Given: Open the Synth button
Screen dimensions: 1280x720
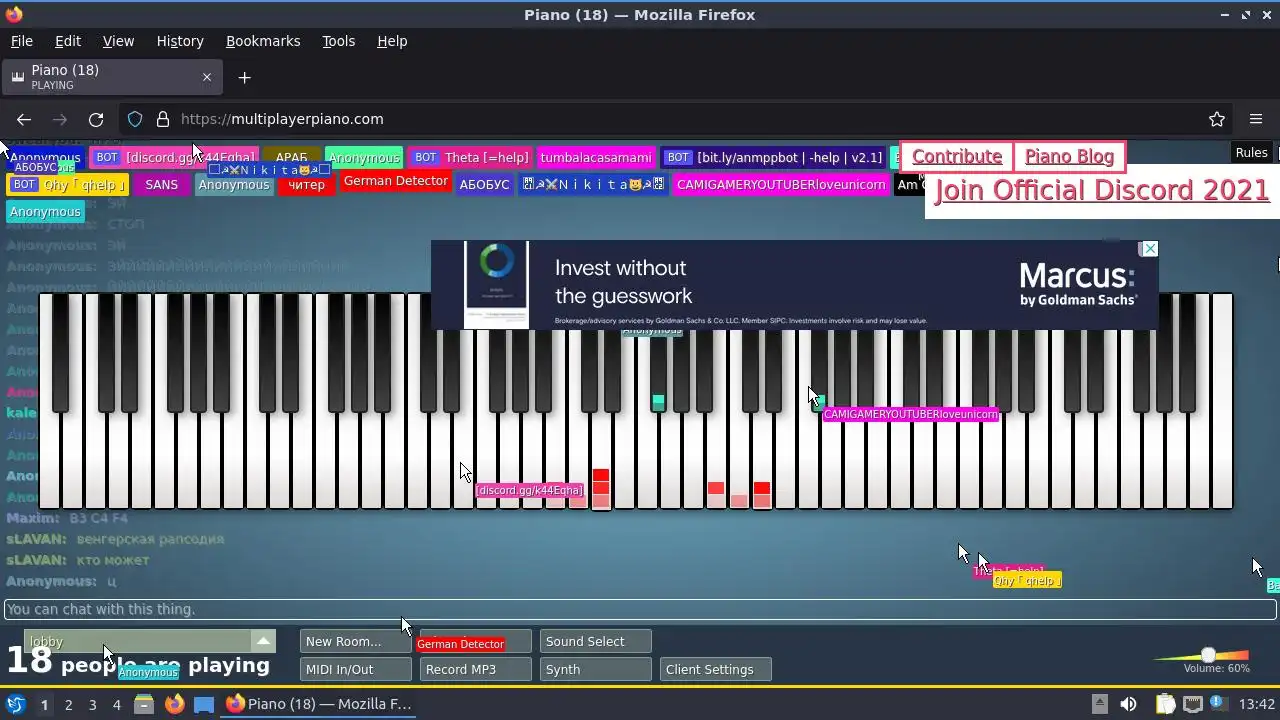Looking at the screenshot, I should point(595,670).
